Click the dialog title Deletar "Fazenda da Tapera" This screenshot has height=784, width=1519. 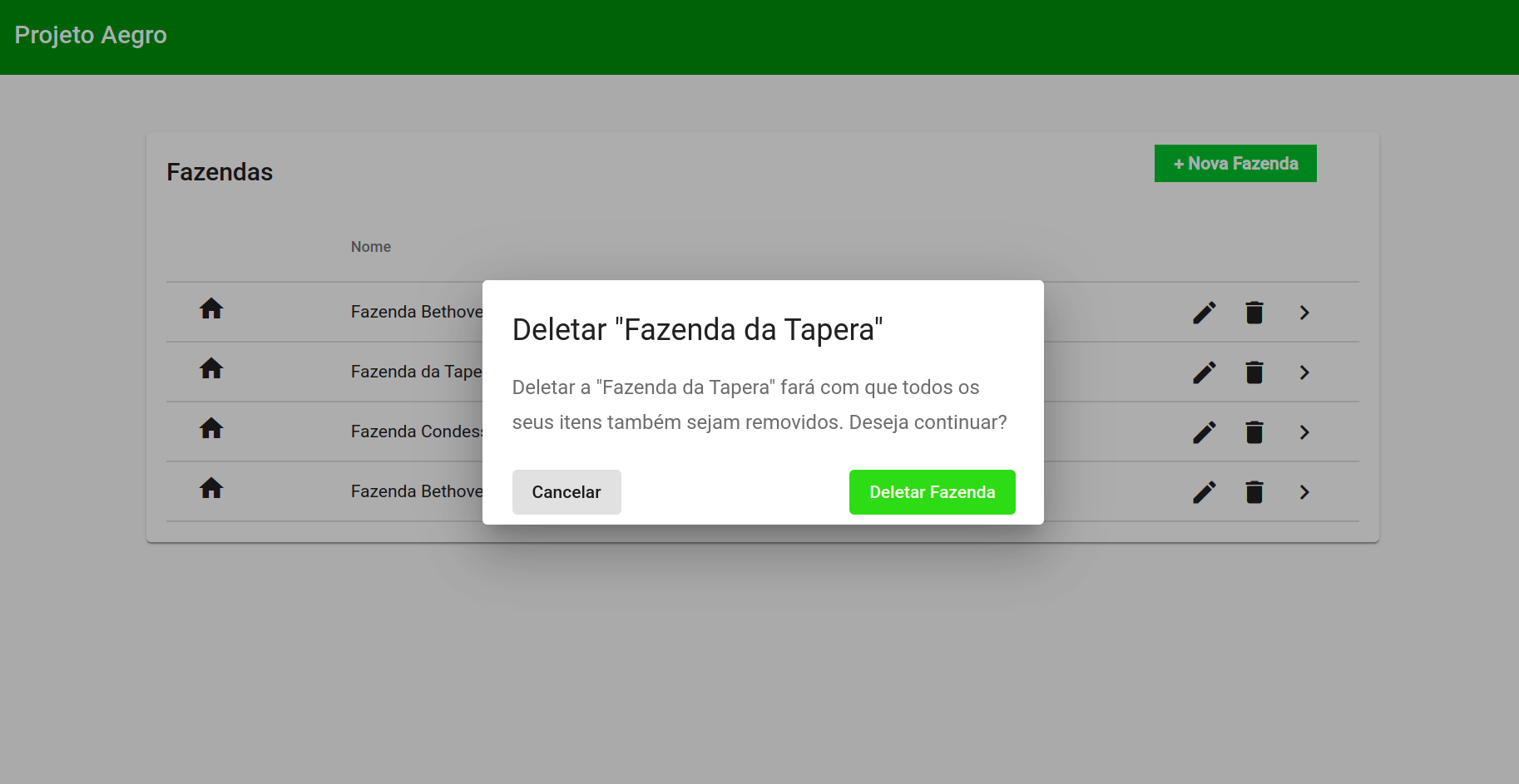(x=697, y=330)
